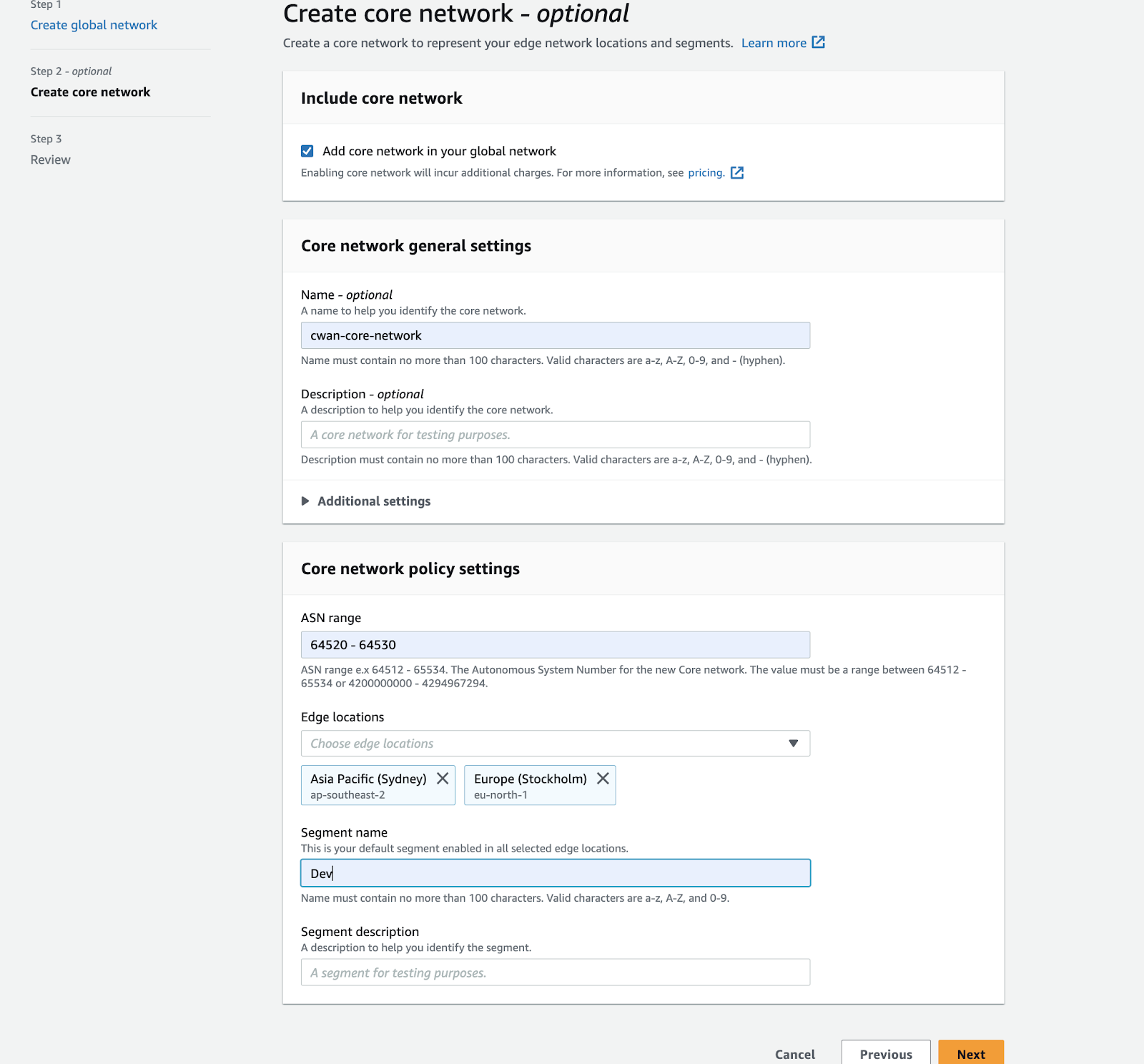Focus the core network Description field
Image resolution: width=1144 pixels, height=1064 pixels.
(555, 435)
